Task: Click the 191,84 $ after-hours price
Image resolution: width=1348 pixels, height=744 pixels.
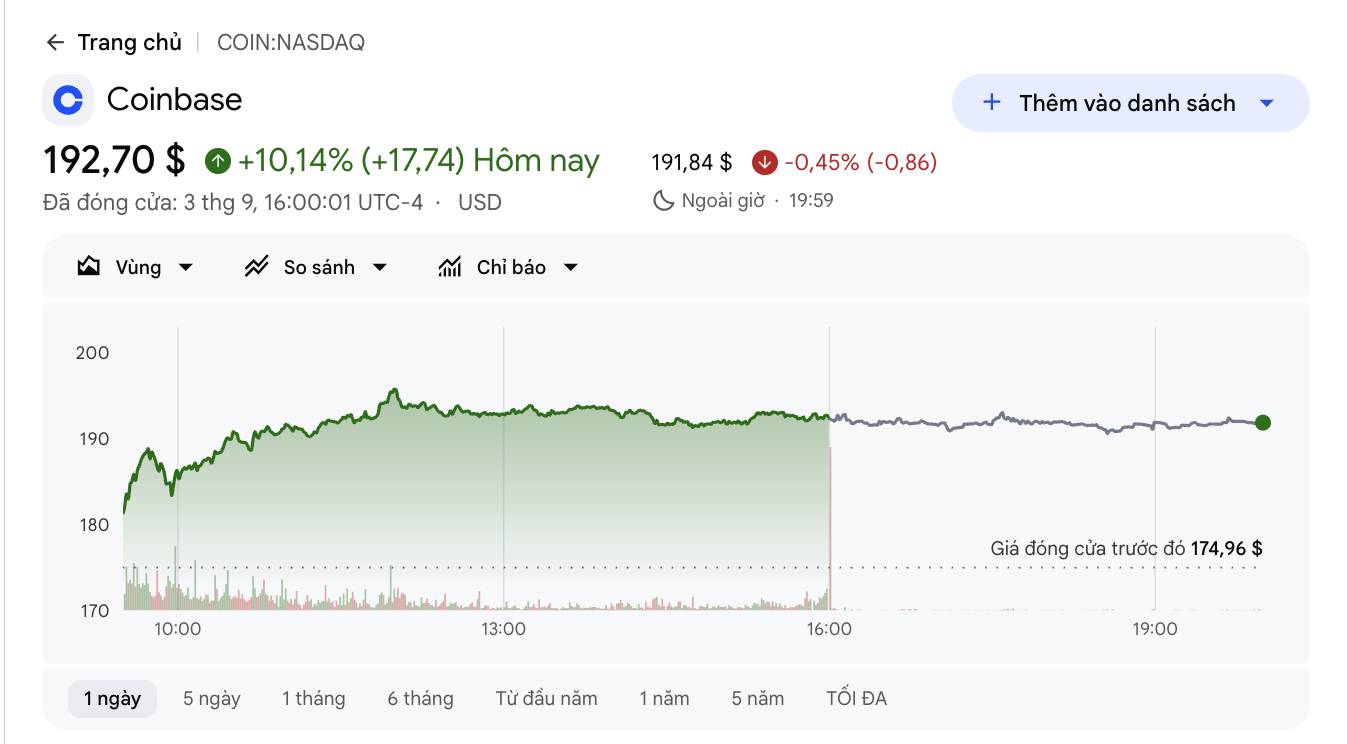Action: tap(692, 162)
